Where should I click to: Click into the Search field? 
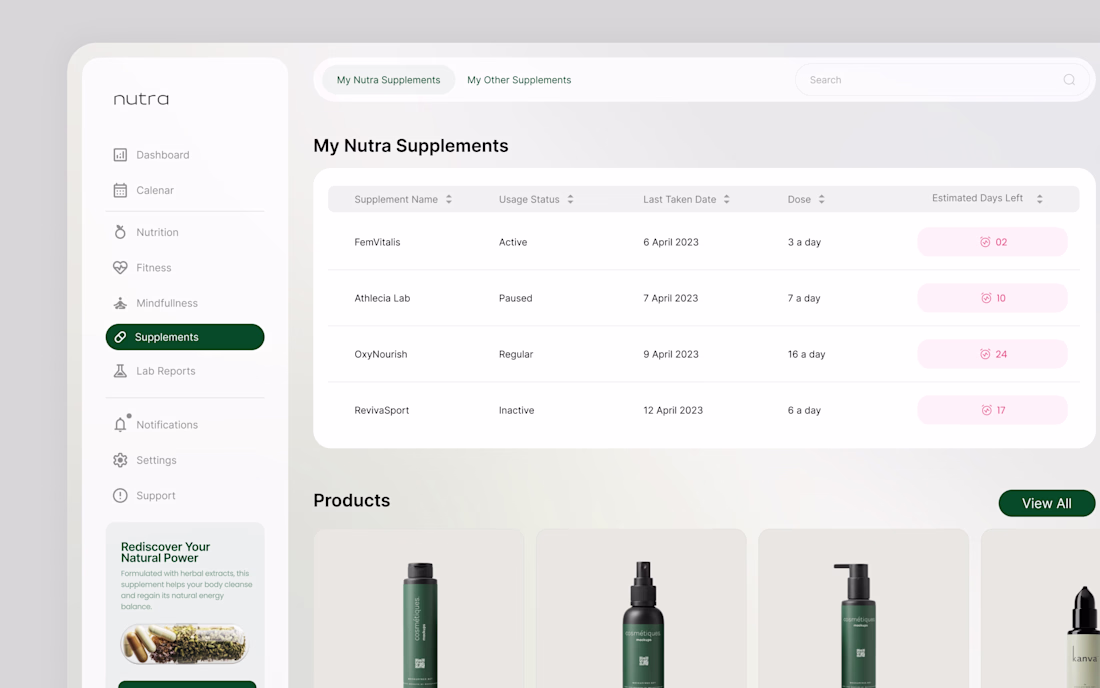942,80
